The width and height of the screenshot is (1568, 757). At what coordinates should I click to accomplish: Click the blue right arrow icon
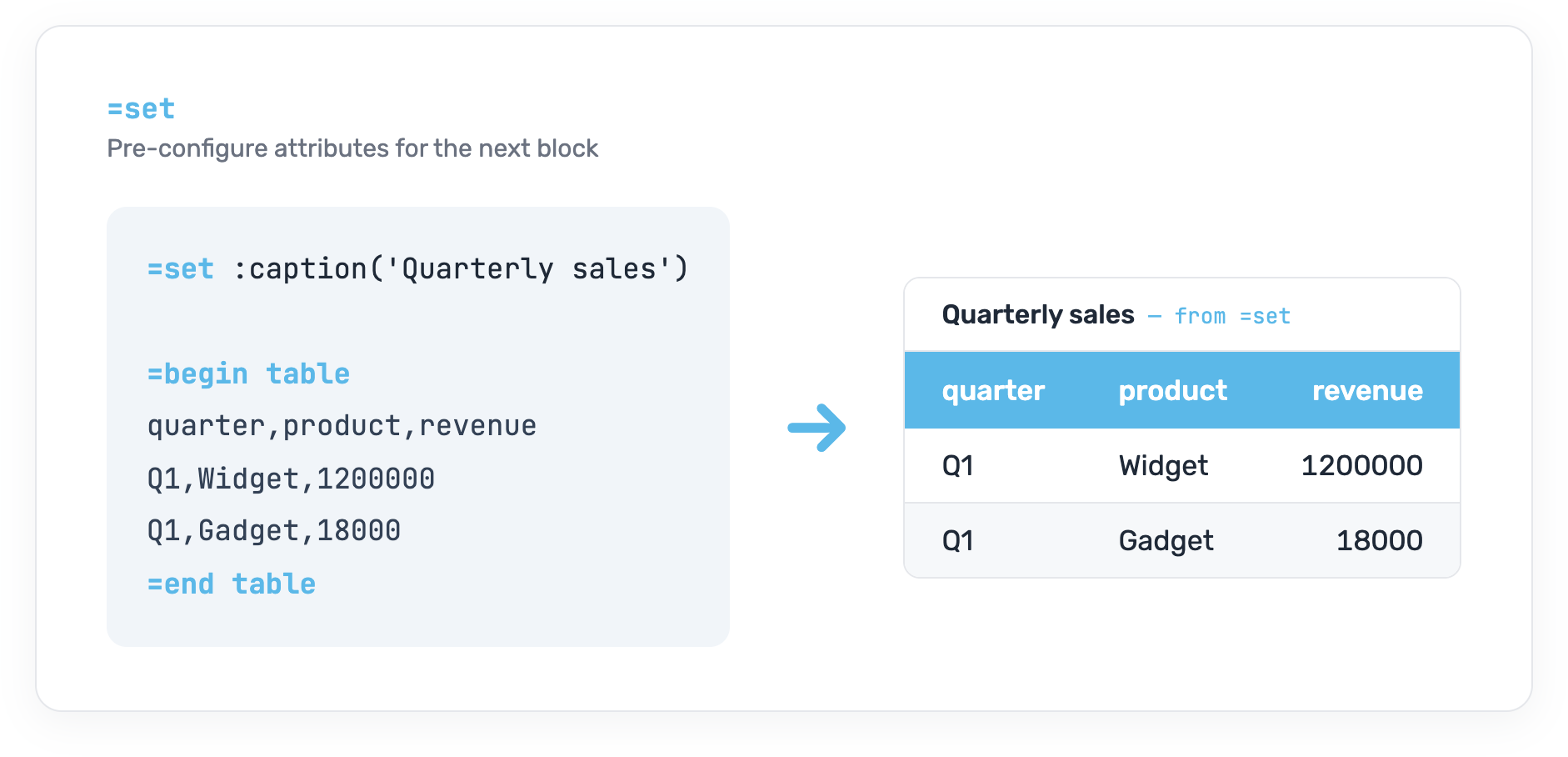pos(816,428)
